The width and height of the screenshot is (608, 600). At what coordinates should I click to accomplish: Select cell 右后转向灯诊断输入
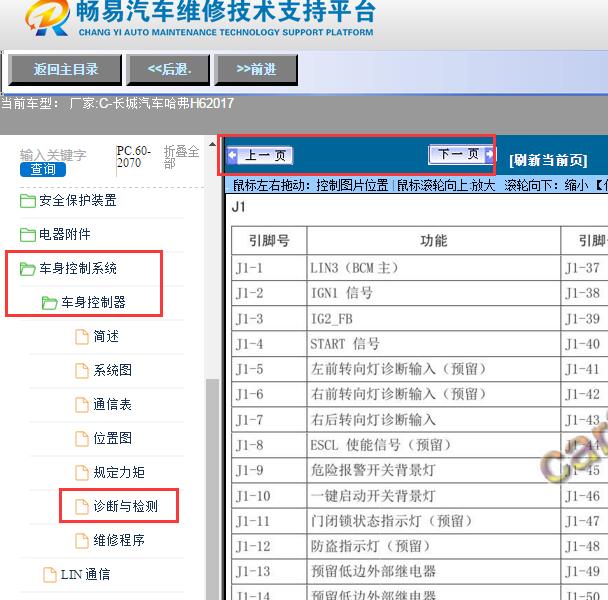[x=434, y=420]
